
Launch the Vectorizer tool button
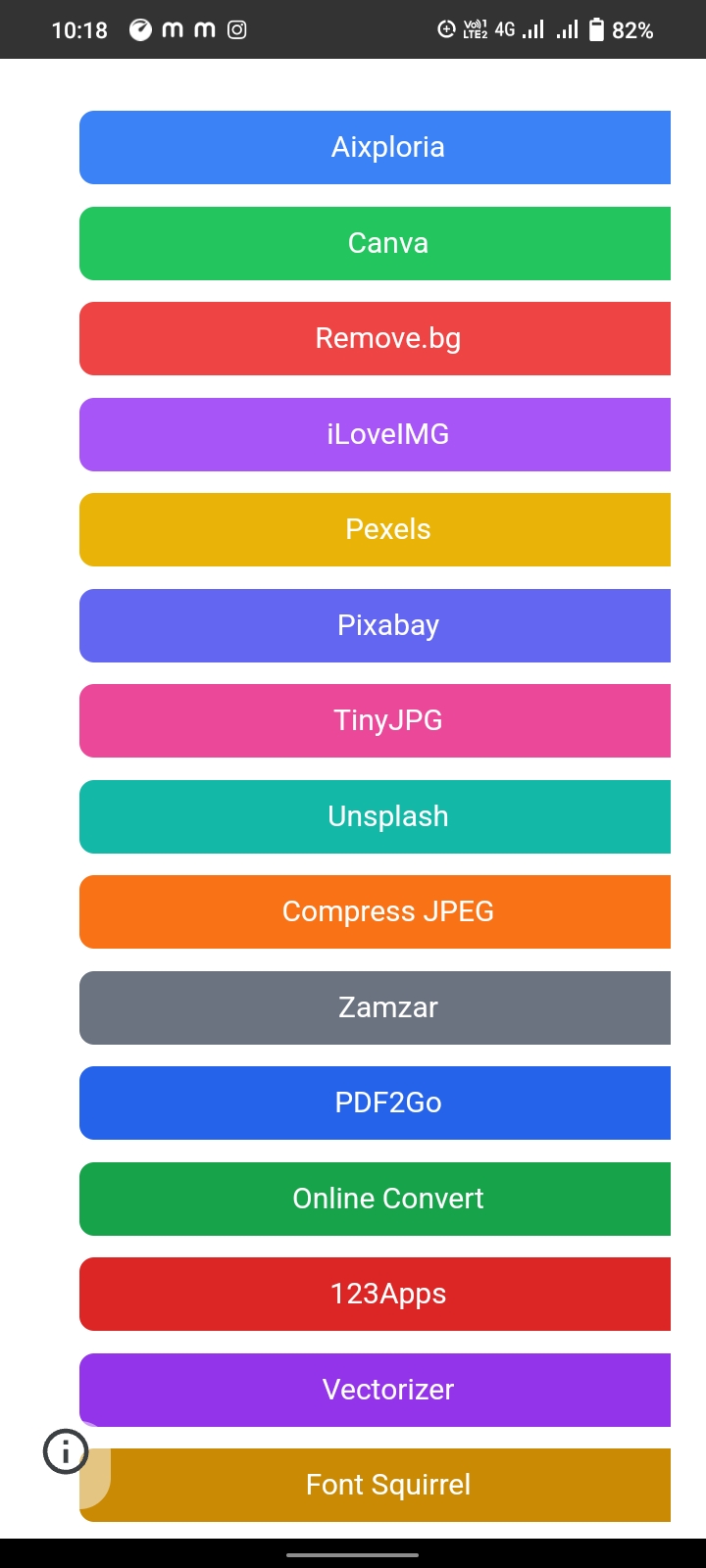[387, 1390]
